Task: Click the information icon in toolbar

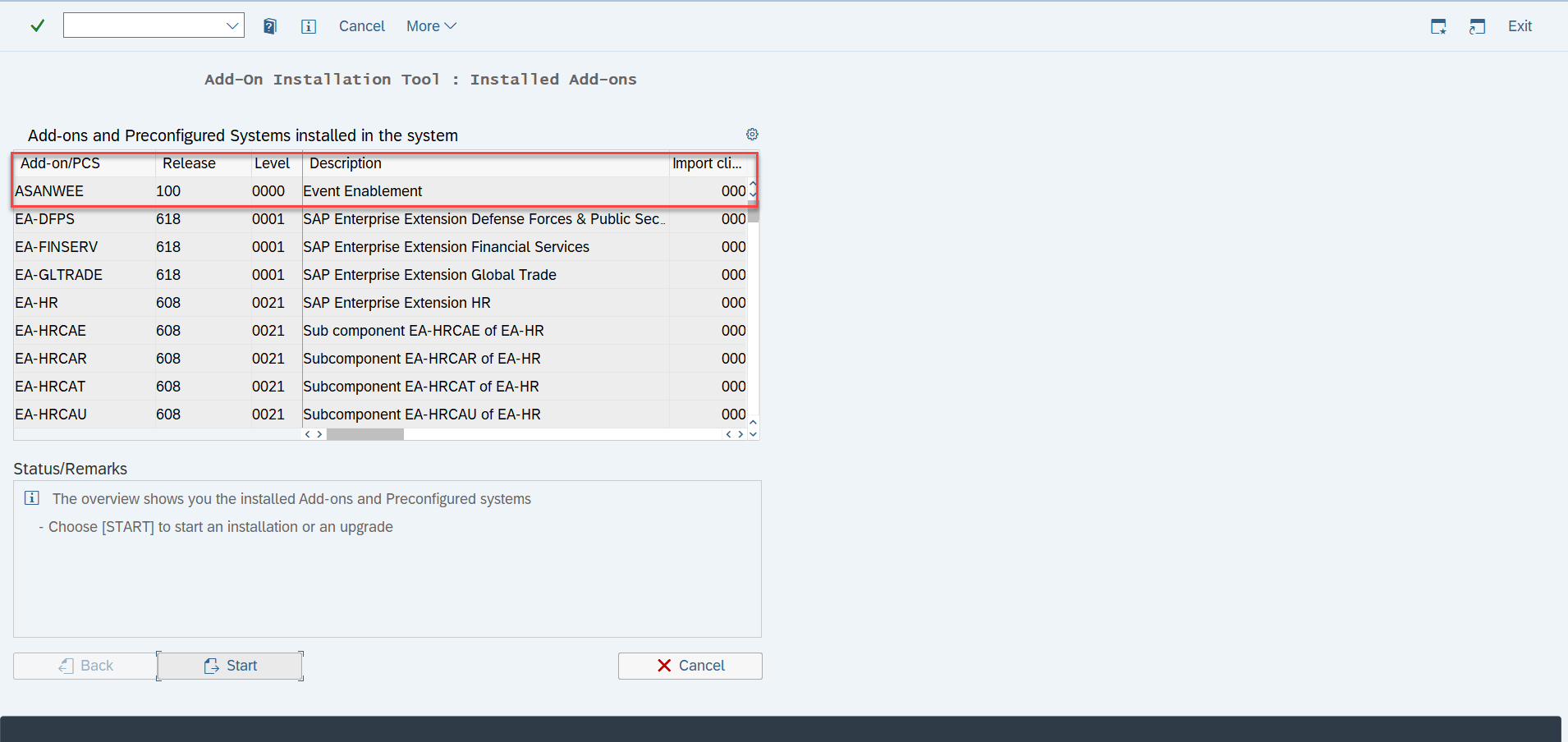Action: [309, 26]
